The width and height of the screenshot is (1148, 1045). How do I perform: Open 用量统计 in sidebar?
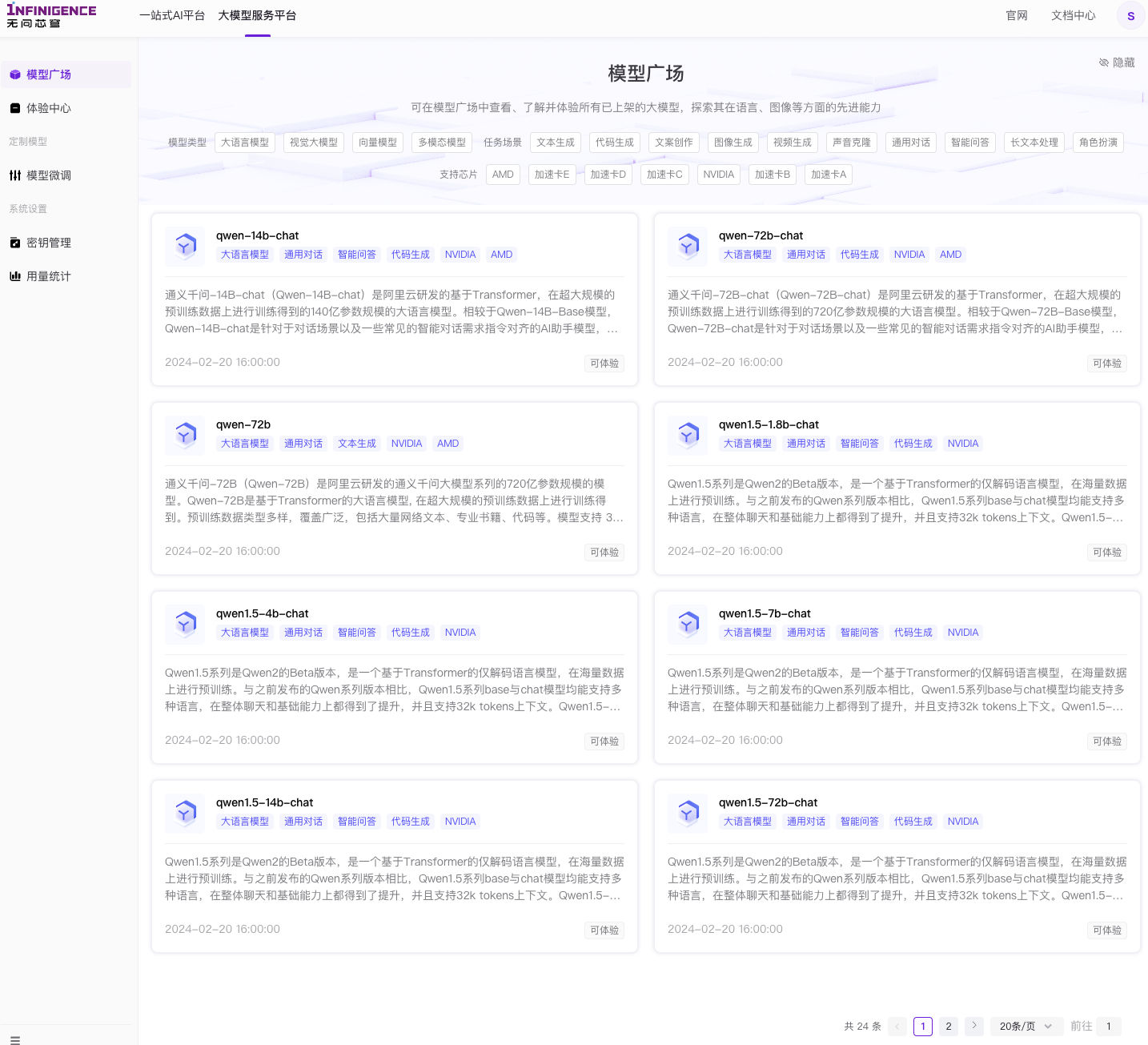[66, 276]
